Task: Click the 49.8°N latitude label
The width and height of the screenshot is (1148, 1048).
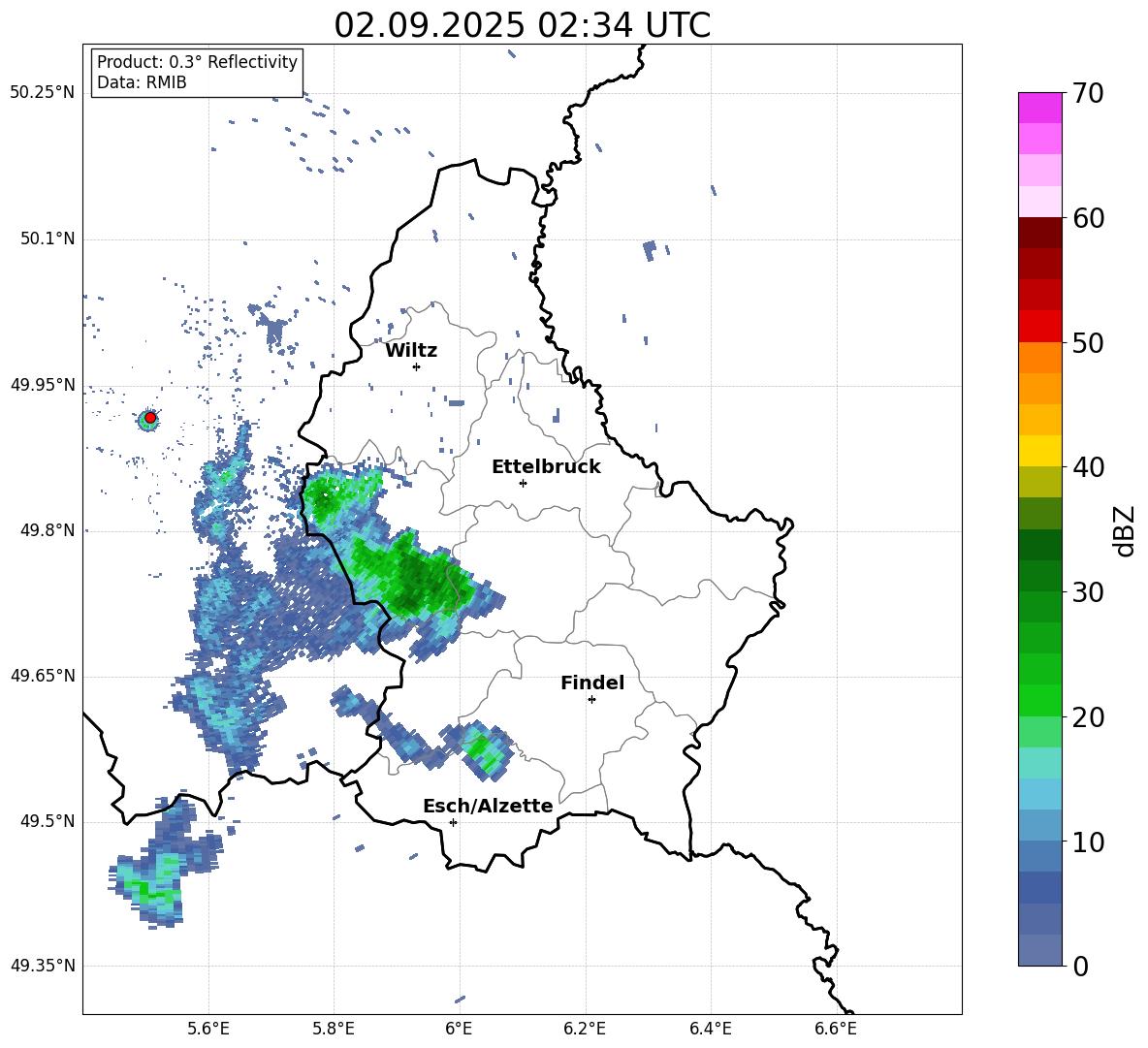Action: (48, 530)
